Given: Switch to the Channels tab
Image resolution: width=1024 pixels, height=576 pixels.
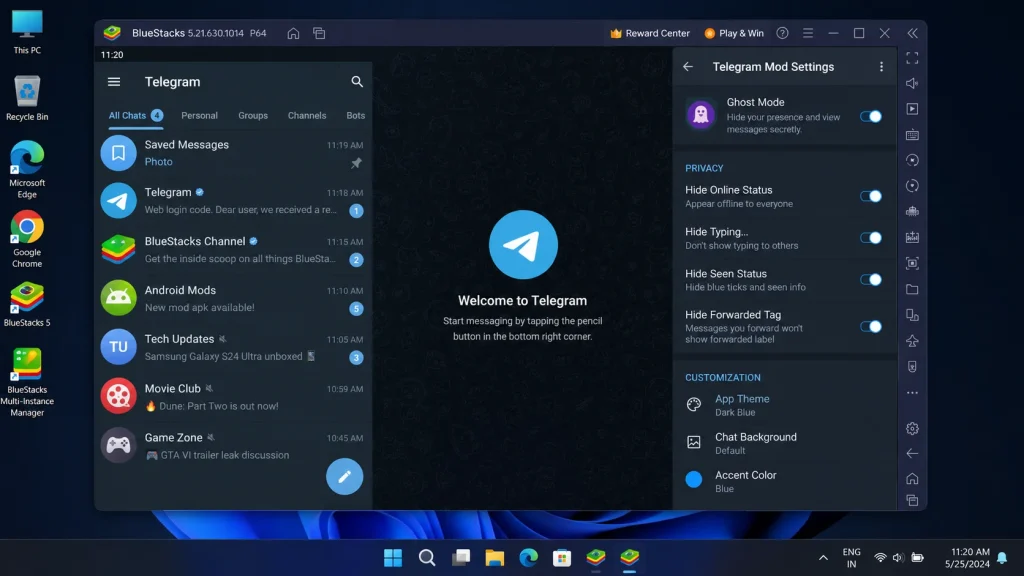Looking at the screenshot, I should (x=307, y=116).
